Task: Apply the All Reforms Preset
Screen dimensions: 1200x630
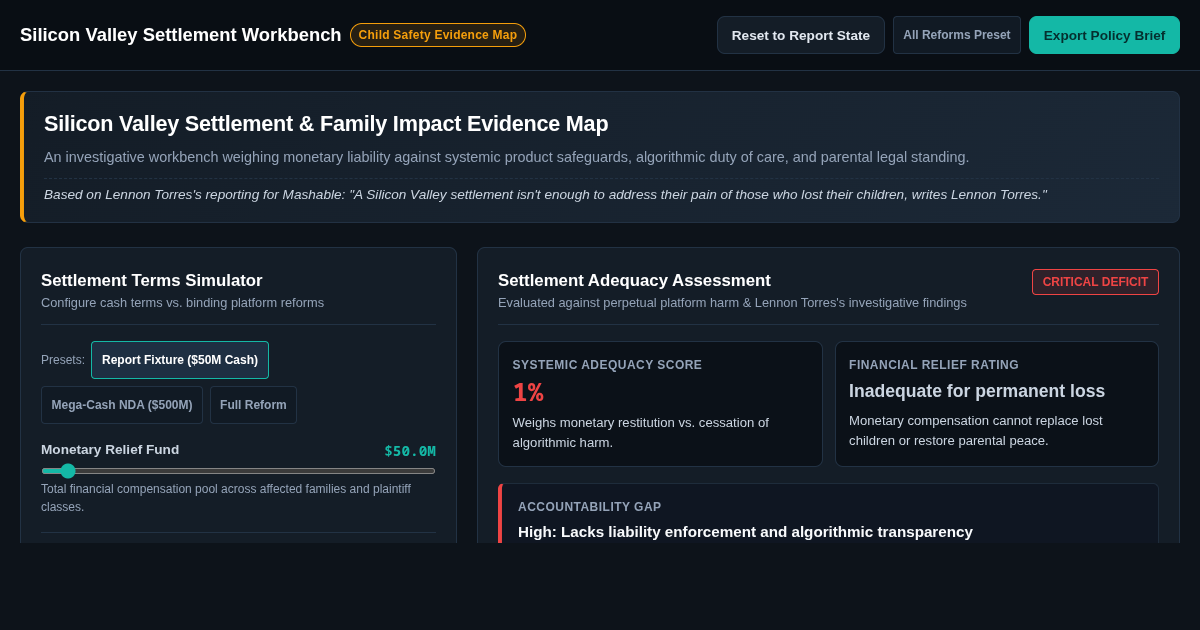Action: 957,35
